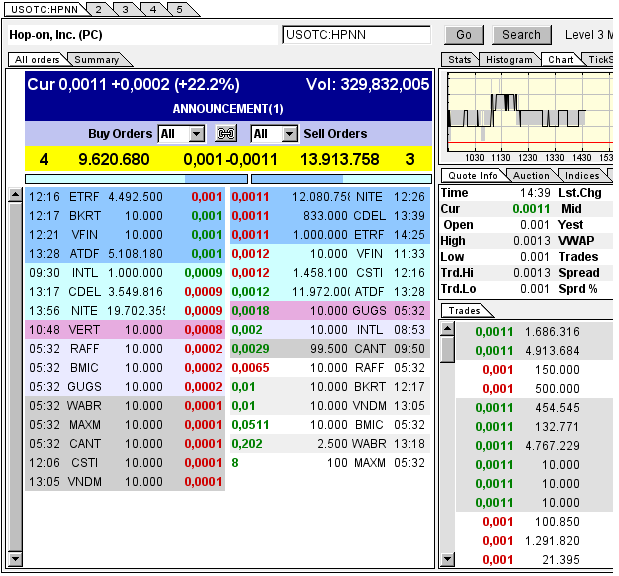619x576 pixels.
Task: Select VNDM buy order at 13:05
Action: coord(125,482)
